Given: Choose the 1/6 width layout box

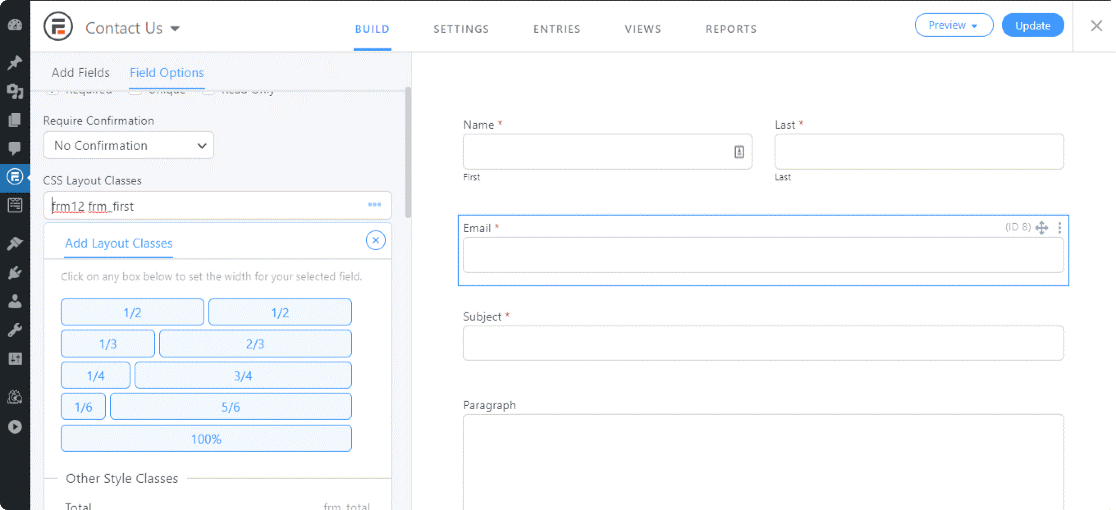Looking at the screenshot, I should click(x=83, y=407).
